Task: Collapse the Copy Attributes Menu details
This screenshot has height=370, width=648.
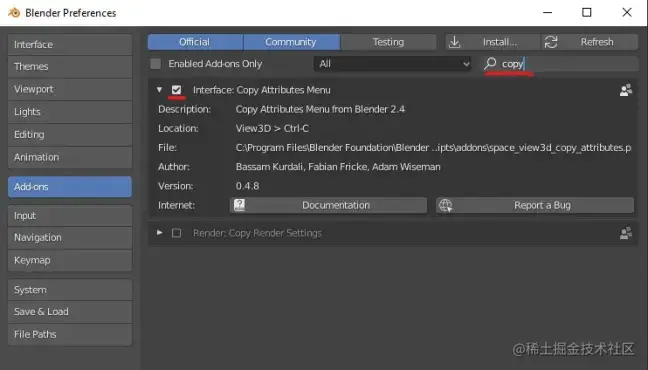Action: 160,90
